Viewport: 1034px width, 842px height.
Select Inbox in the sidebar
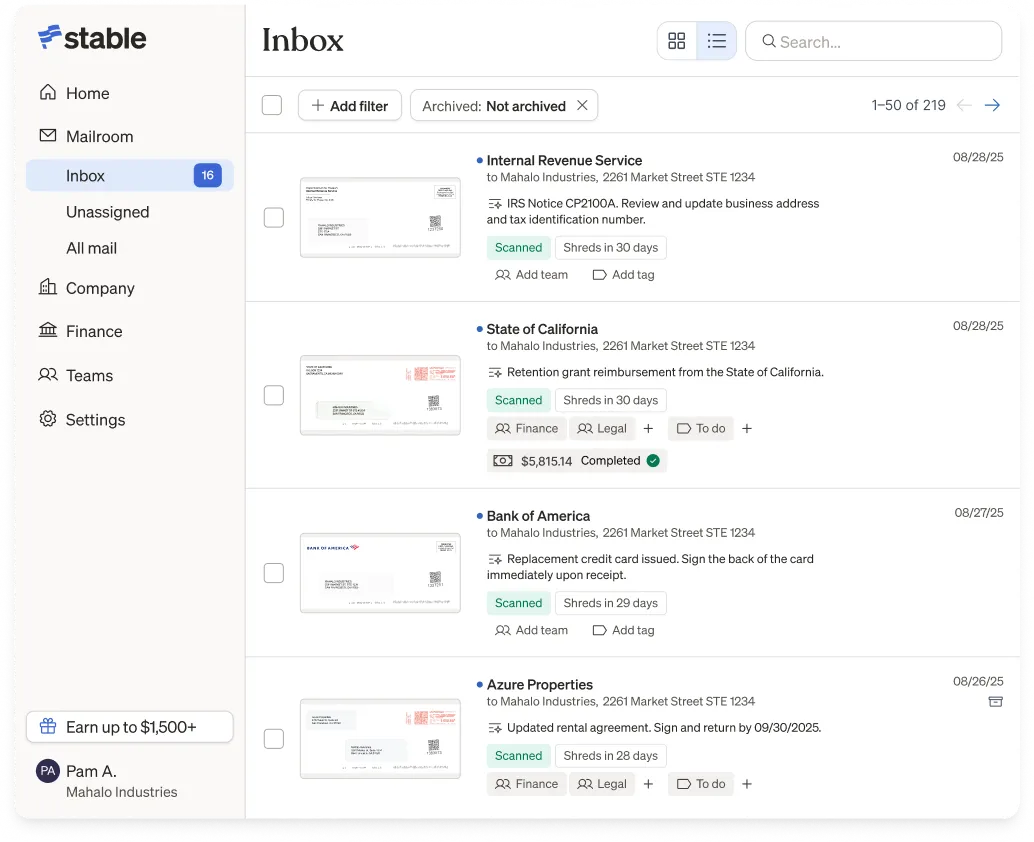[129, 175]
